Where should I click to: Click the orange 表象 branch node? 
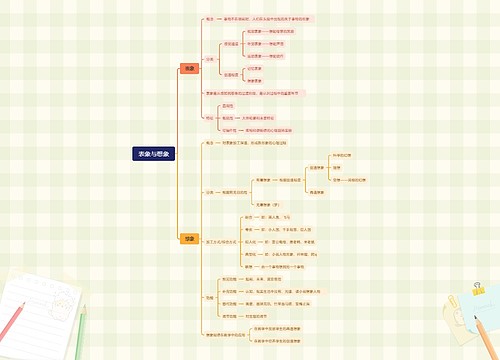pyautogui.click(x=189, y=68)
